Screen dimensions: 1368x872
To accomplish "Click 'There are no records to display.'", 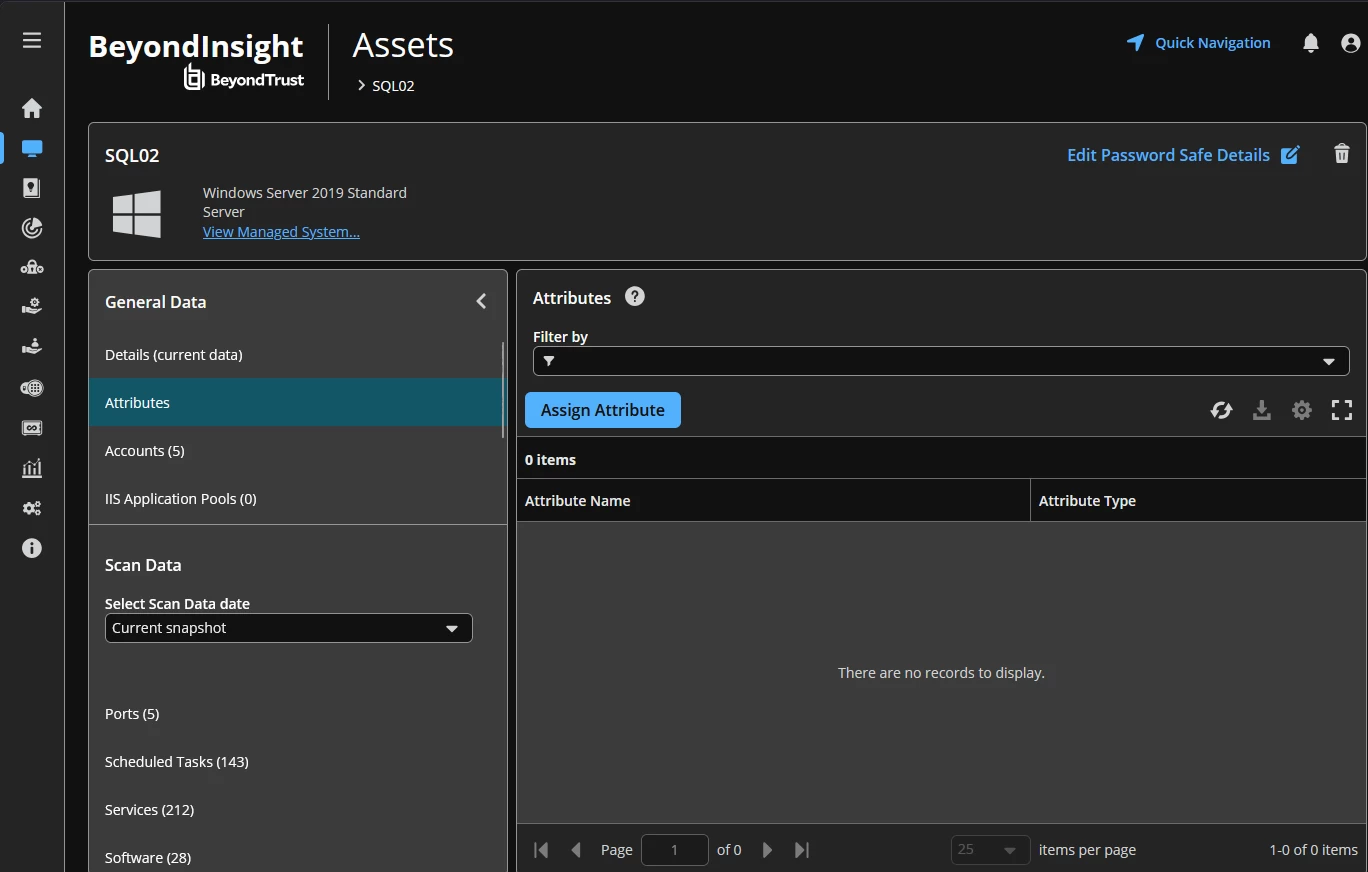I will click(x=941, y=673).
